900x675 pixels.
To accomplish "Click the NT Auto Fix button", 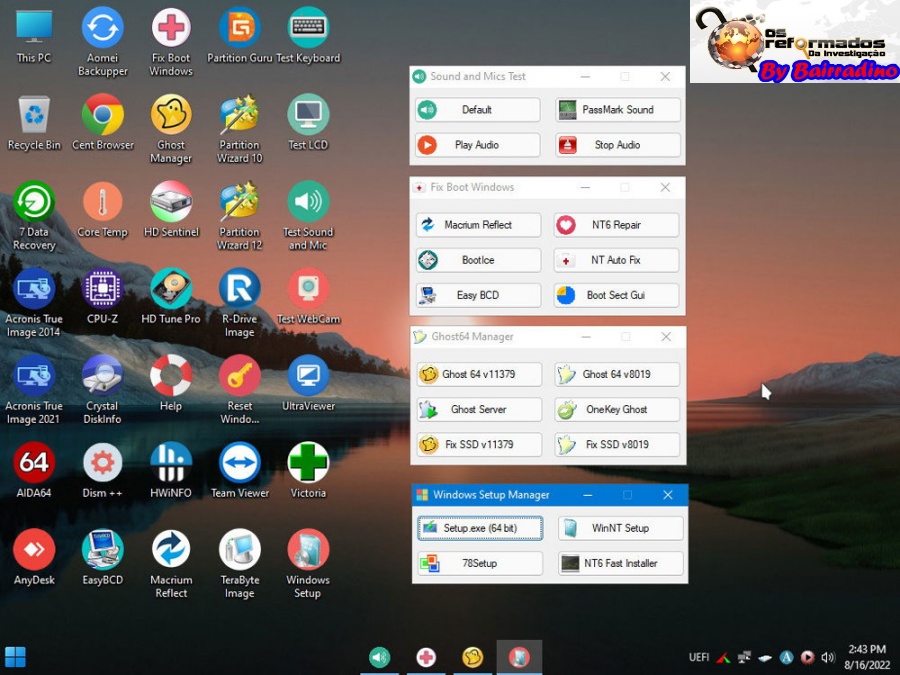I will click(x=616, y=260).
